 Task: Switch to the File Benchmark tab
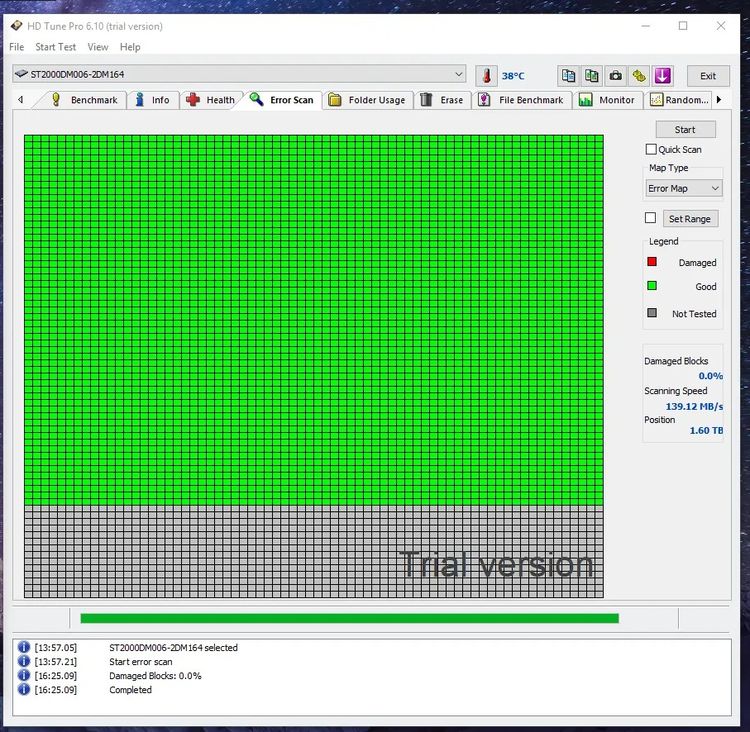(x=521, y=100)
